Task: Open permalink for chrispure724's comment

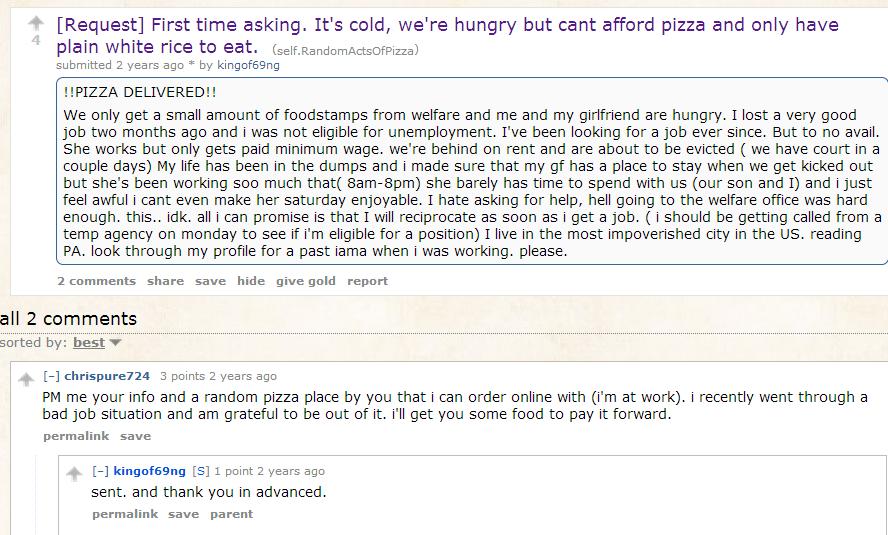Action: (76, 436)
